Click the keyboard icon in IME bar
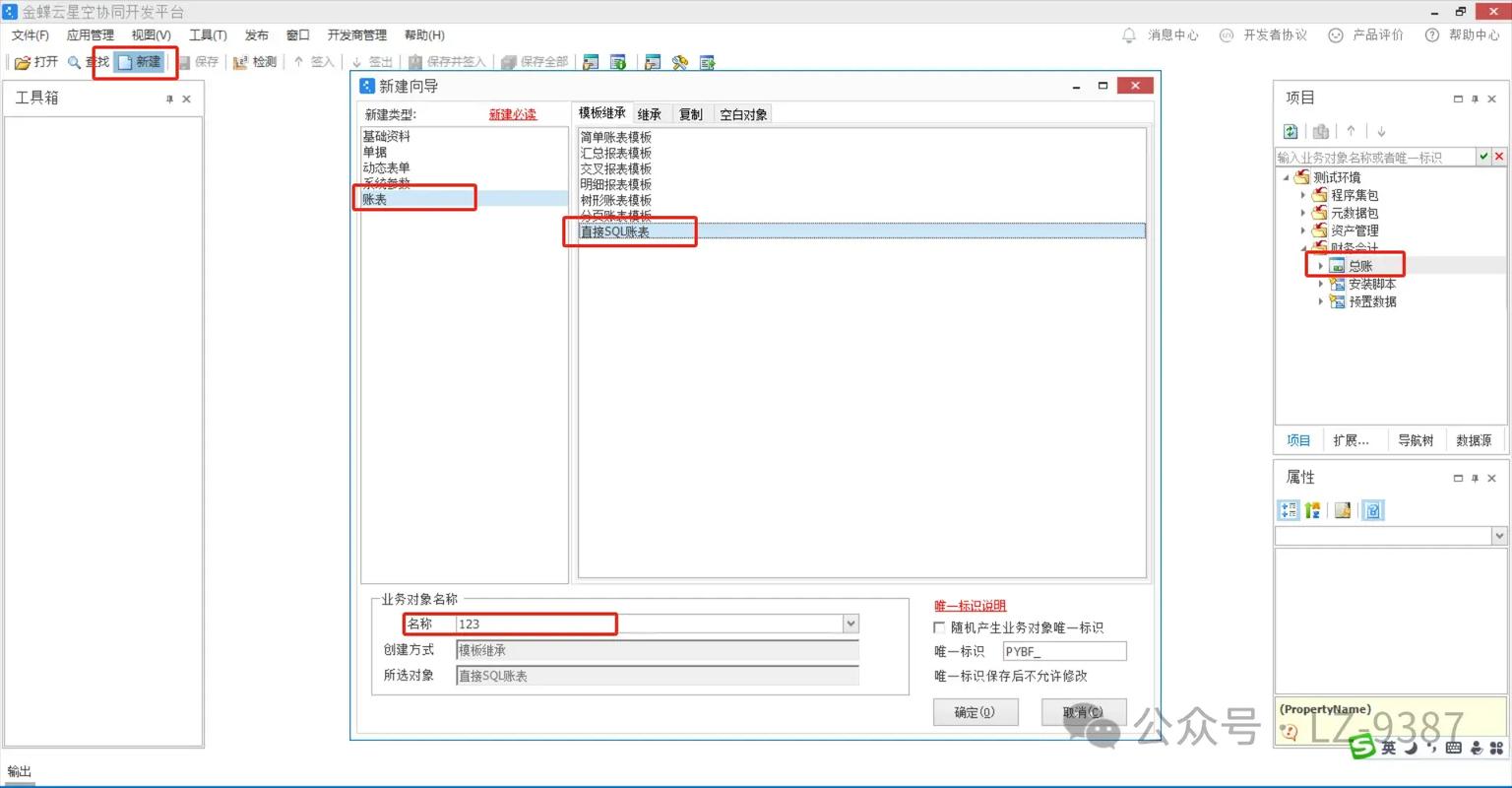1512x788 pixels. click(x=1454, y=749)
